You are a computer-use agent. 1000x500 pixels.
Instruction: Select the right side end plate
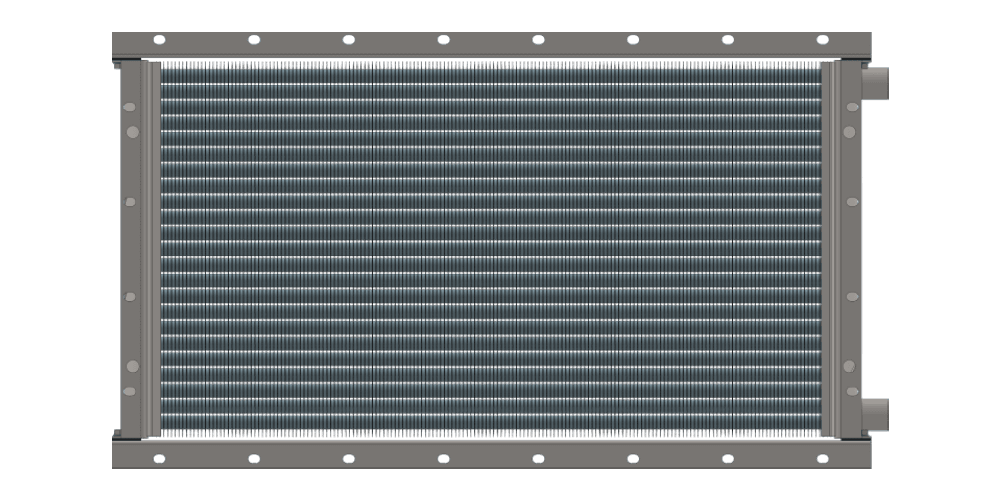click(850, 250)
